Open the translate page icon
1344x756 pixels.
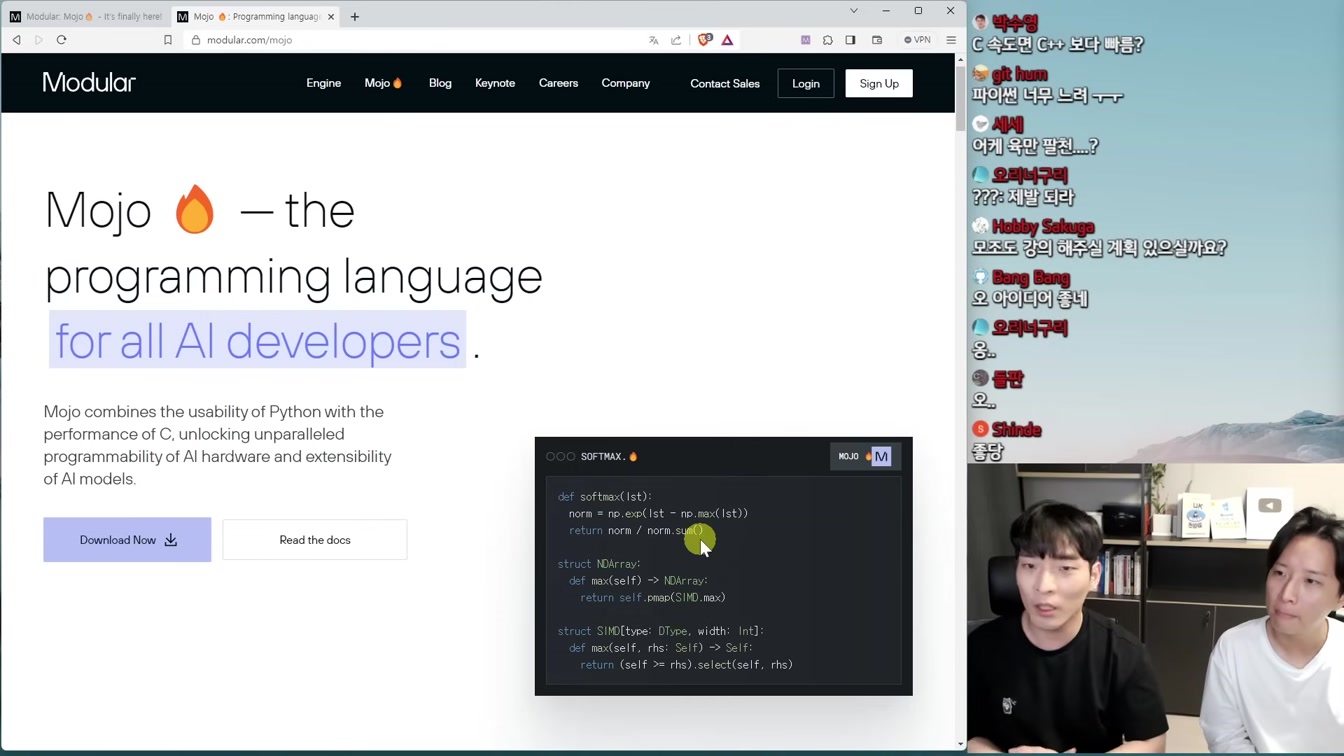click(x=654, y=40)
